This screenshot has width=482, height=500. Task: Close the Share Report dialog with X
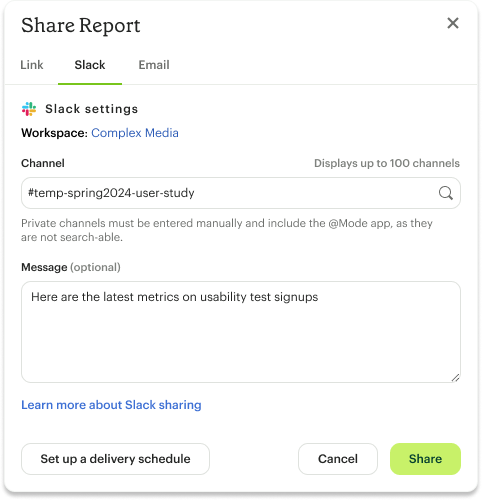pos(453,23)
